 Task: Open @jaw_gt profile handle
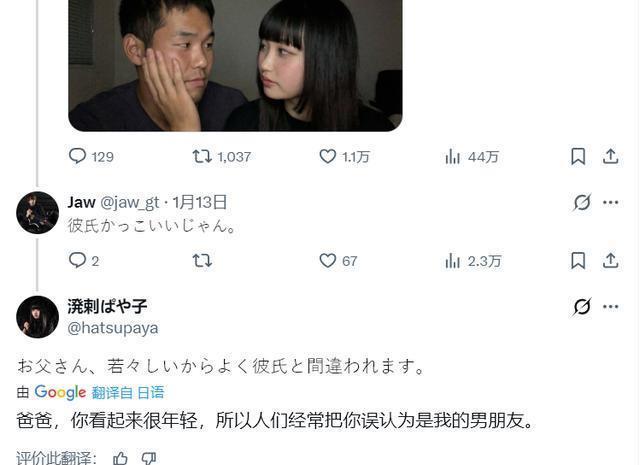(129, 202)
